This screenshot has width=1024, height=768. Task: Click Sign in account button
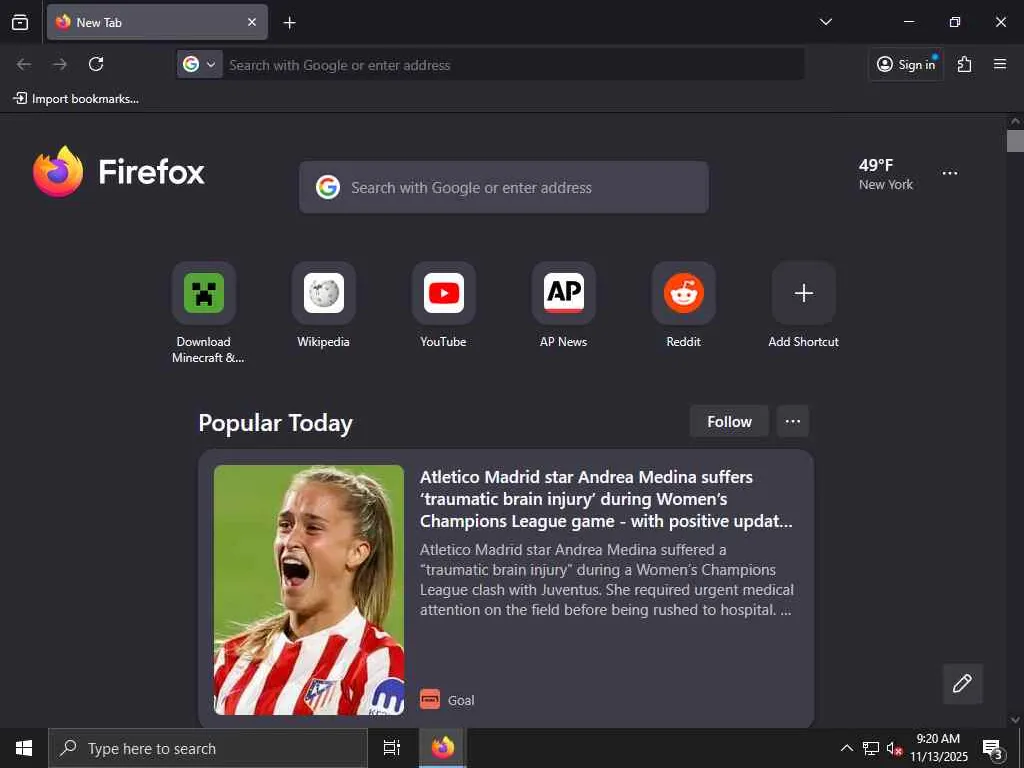(x=906, y=64)
